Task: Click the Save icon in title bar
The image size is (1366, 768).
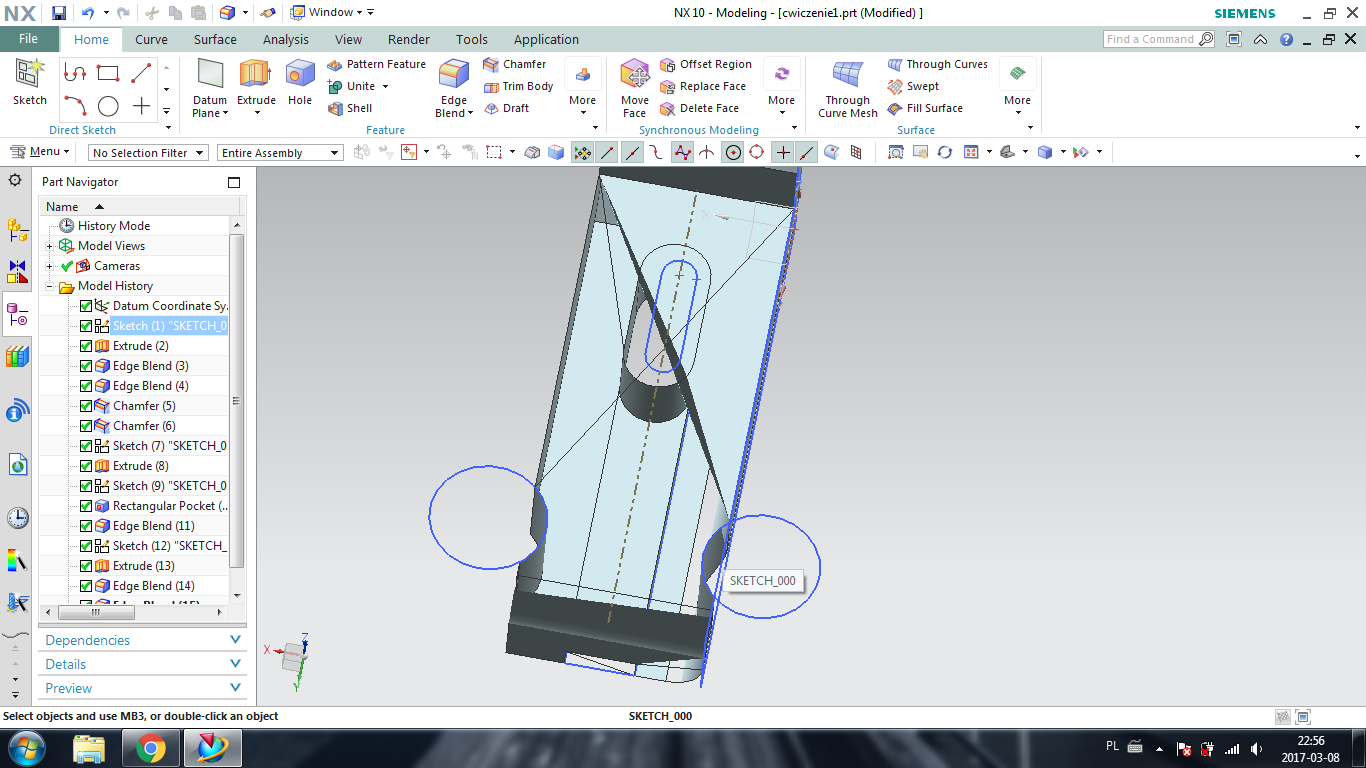Action: click(x=59, y=13)
